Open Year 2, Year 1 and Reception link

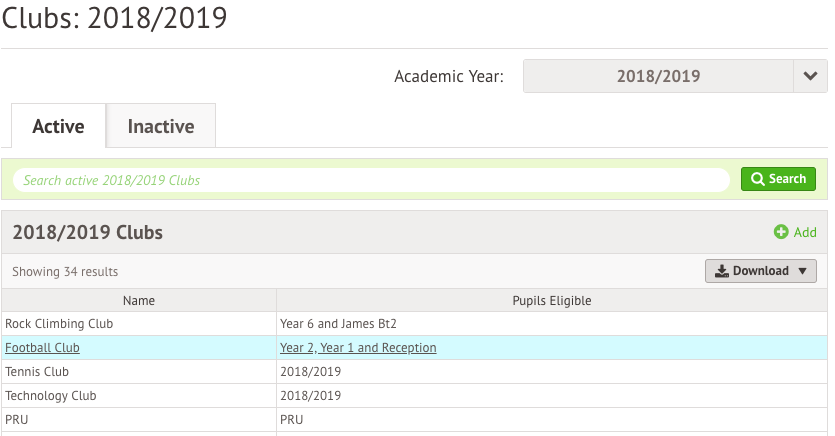(x=358, y=348)
